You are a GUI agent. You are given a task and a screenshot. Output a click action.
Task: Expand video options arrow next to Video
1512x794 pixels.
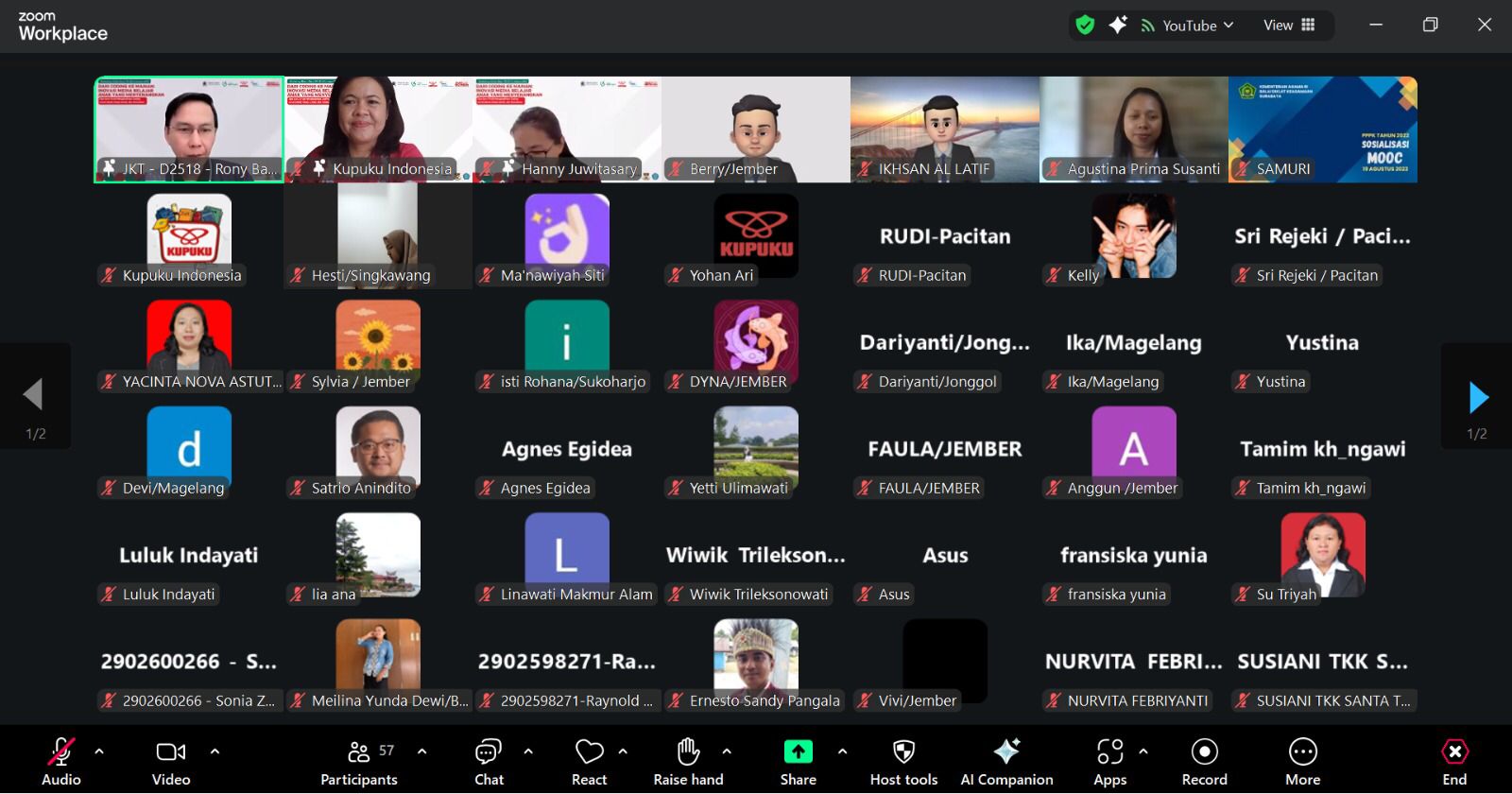(x=215, y=751)
